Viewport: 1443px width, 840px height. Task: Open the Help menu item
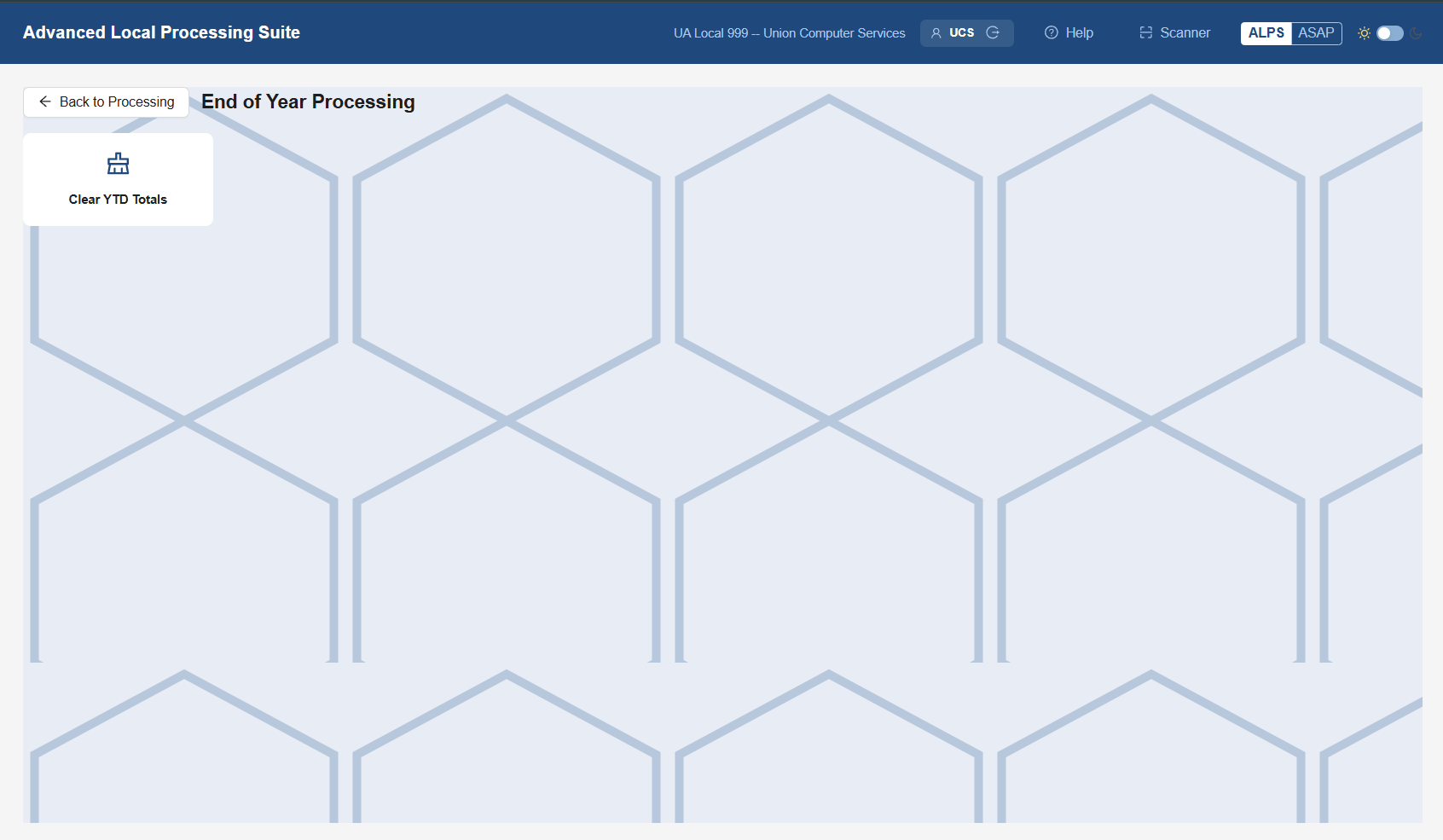tap(1069, 32)
